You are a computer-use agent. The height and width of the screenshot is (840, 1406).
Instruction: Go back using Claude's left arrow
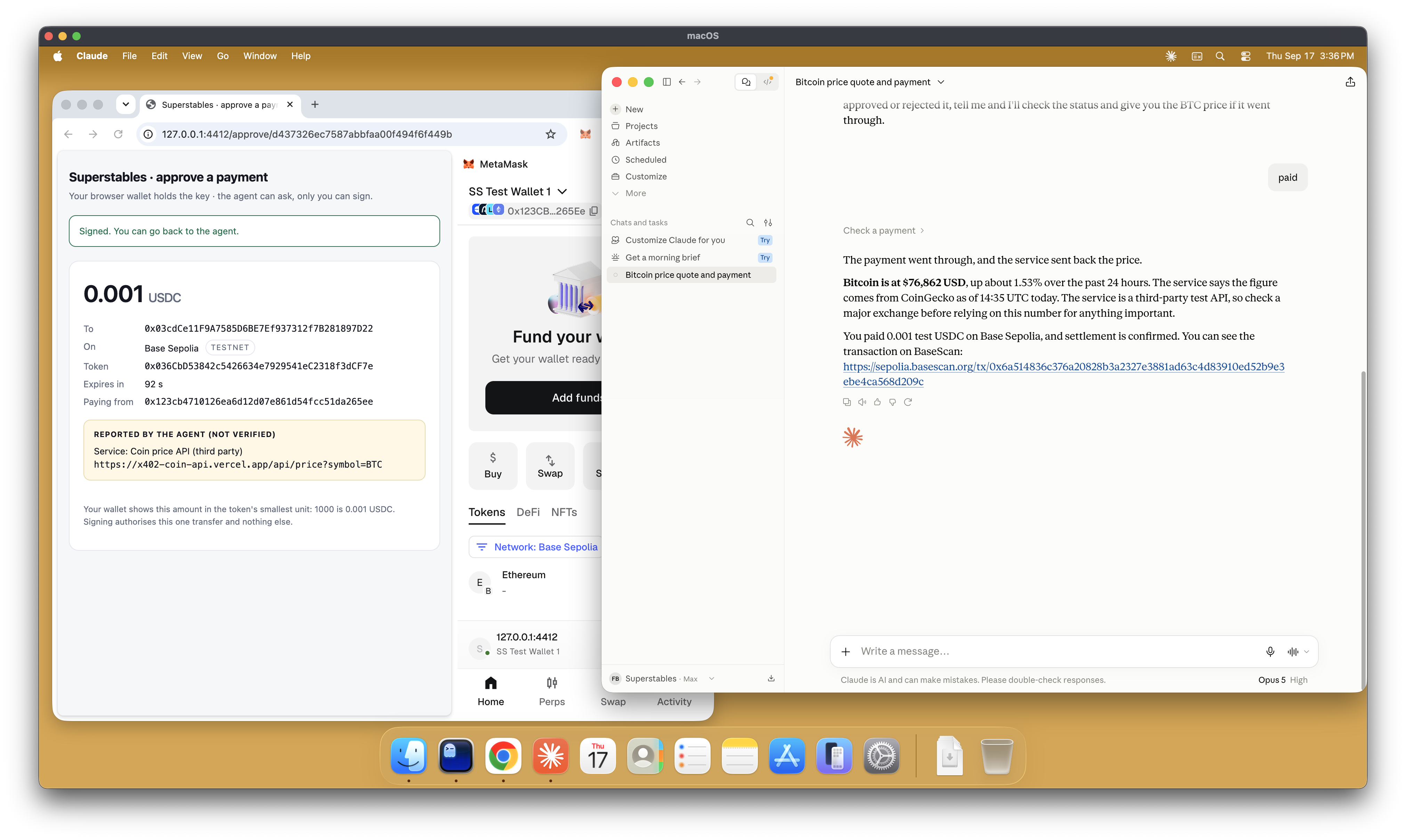[682, 82]
